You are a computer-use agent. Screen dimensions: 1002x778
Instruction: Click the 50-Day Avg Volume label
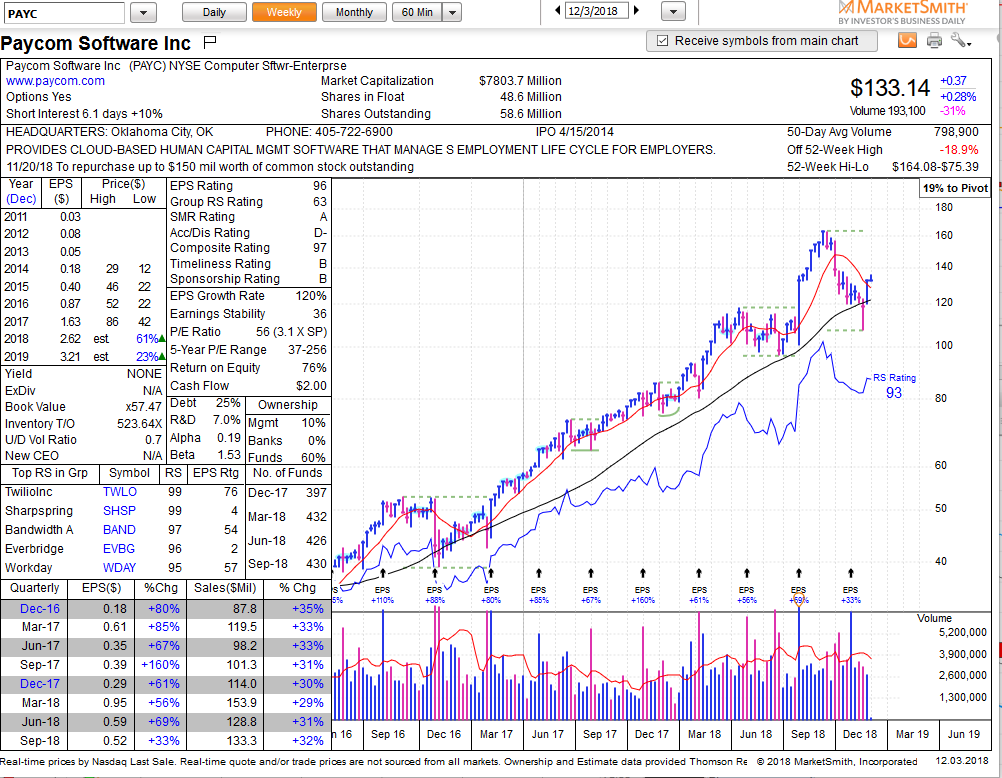[x=839, y=132]
